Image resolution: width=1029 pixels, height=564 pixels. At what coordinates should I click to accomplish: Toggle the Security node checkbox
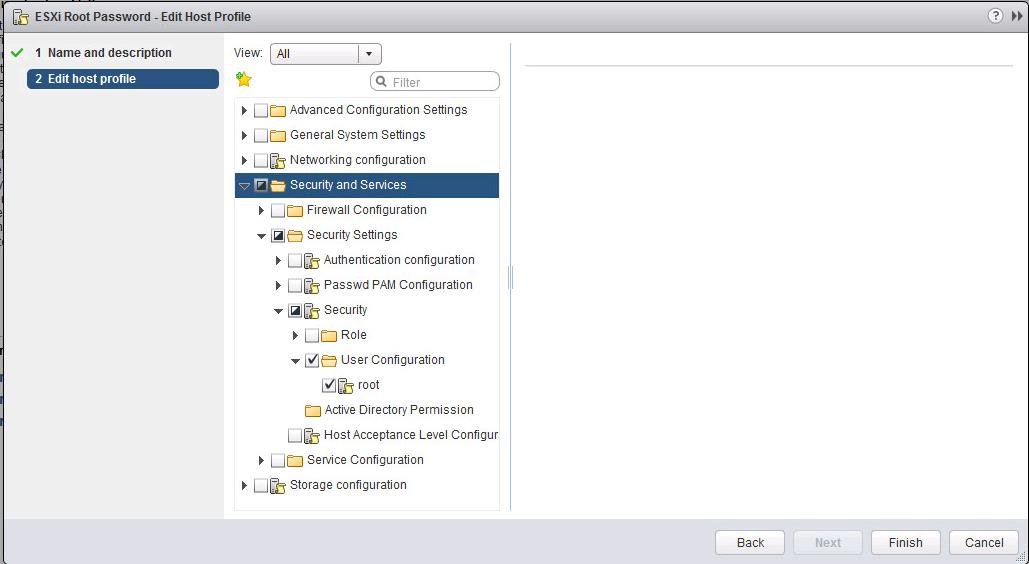point(295,311)
